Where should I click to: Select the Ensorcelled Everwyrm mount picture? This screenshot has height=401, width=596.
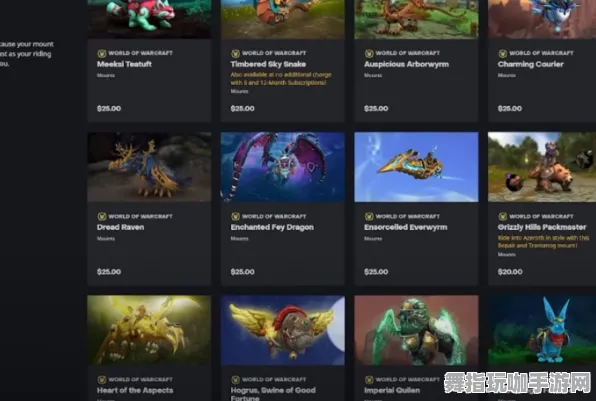[416, 167]
